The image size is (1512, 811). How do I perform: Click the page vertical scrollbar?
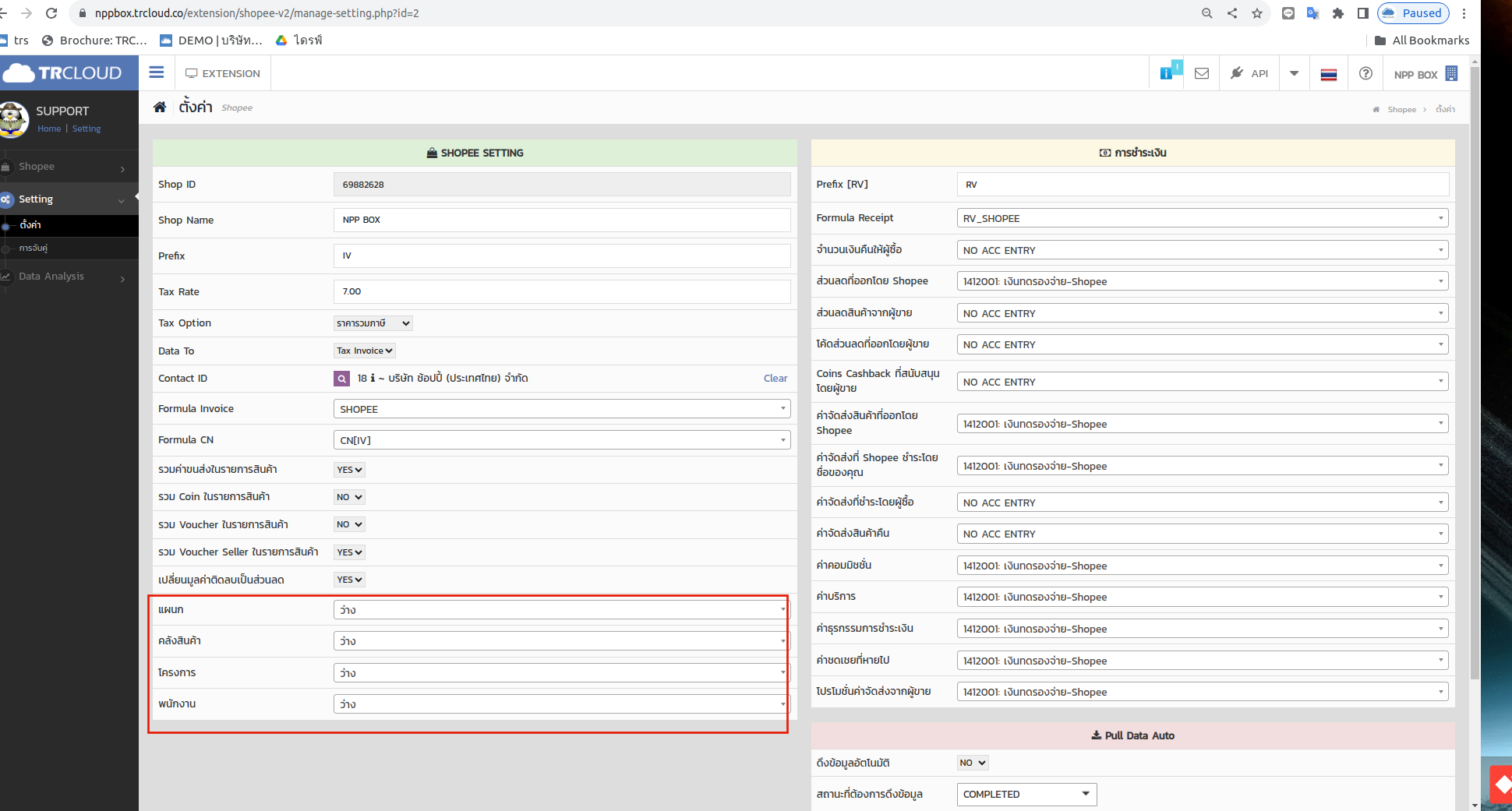pyautogui.click(x=1475, y=374)
